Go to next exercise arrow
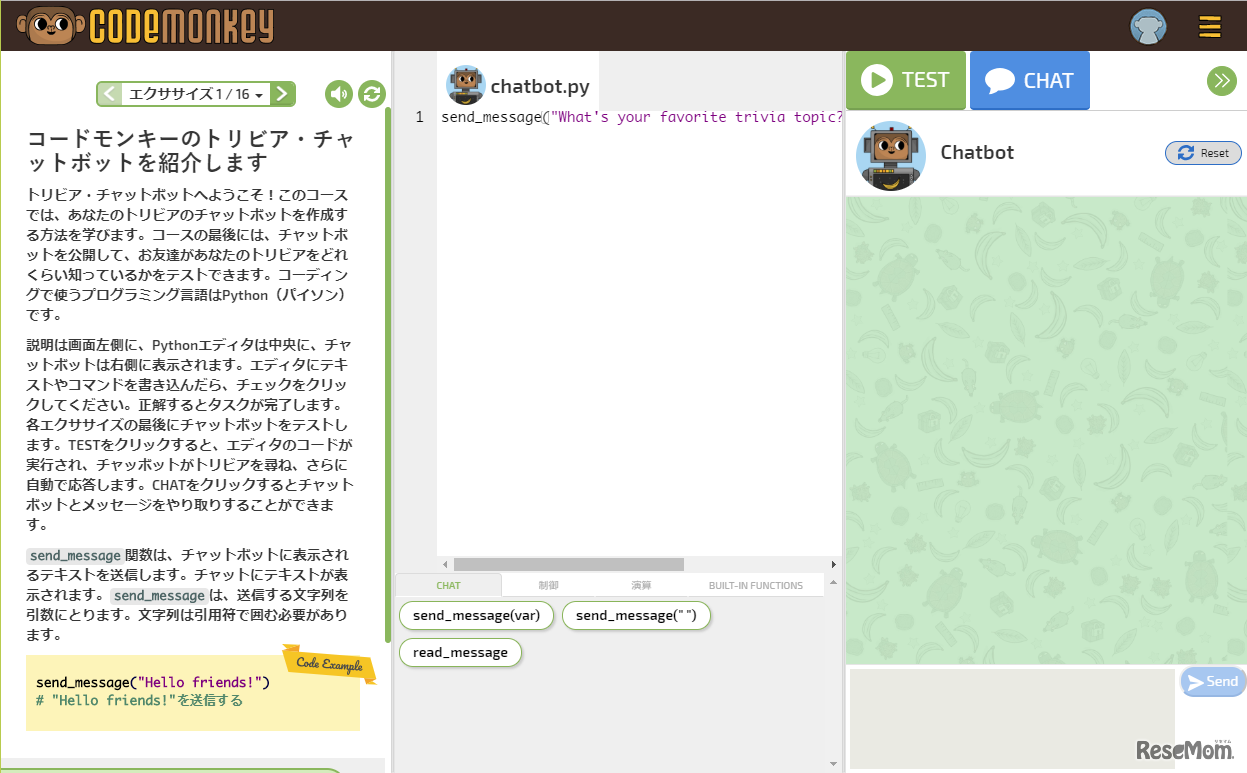The image size is (1247, 773). 283,94
